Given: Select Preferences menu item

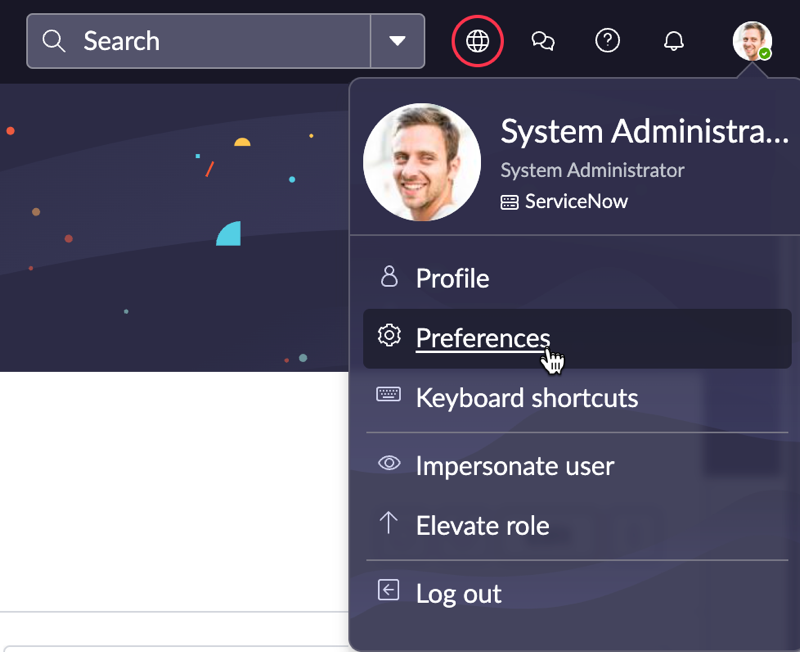Looking at the screenshot, I should coord(577,338).
